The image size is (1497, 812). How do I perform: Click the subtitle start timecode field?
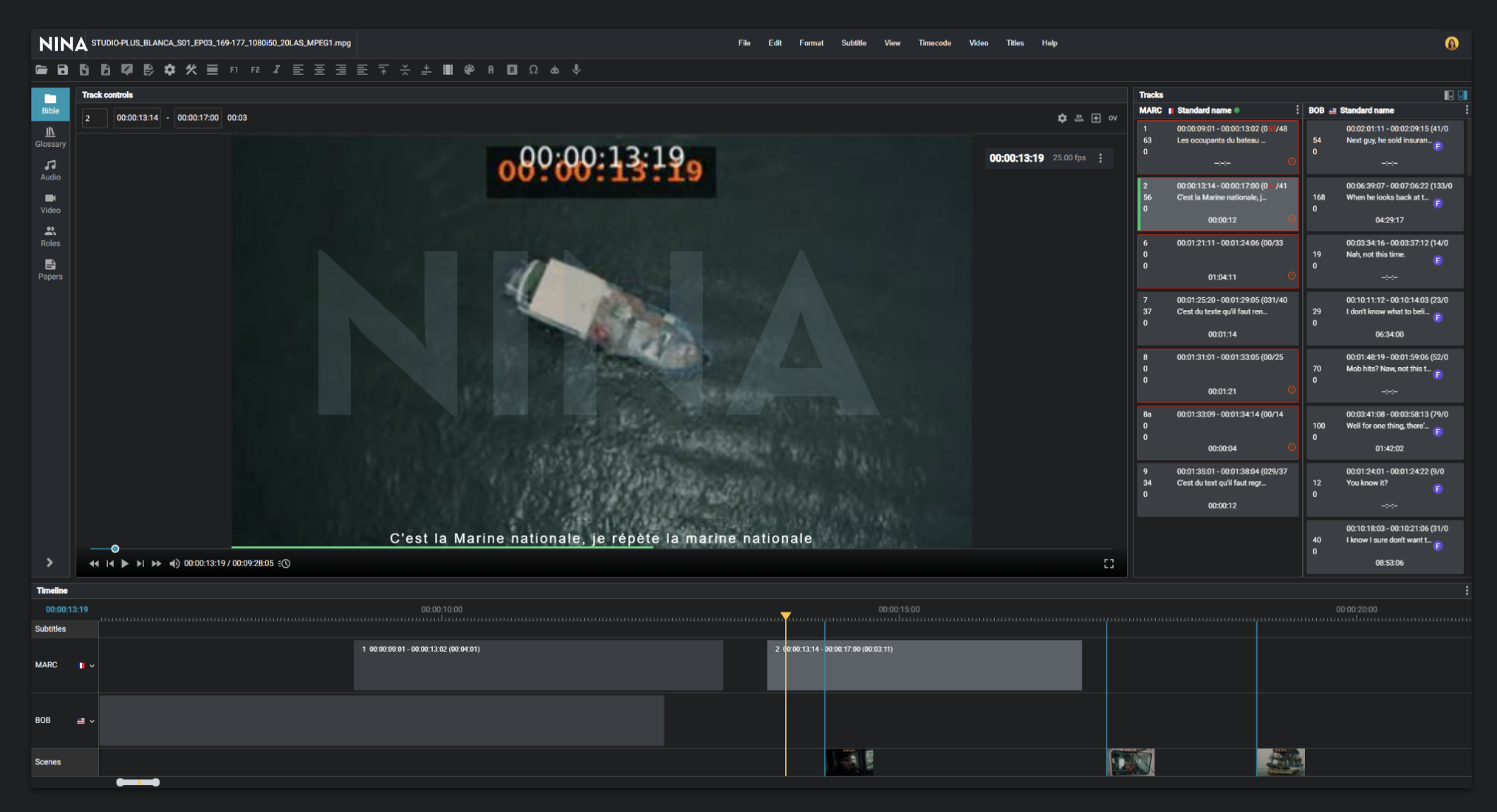click(x=137, y=118)
